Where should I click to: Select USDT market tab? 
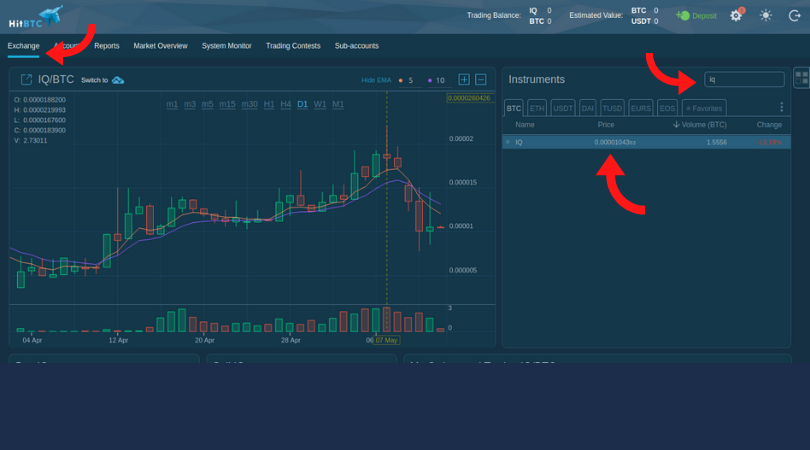563,108
